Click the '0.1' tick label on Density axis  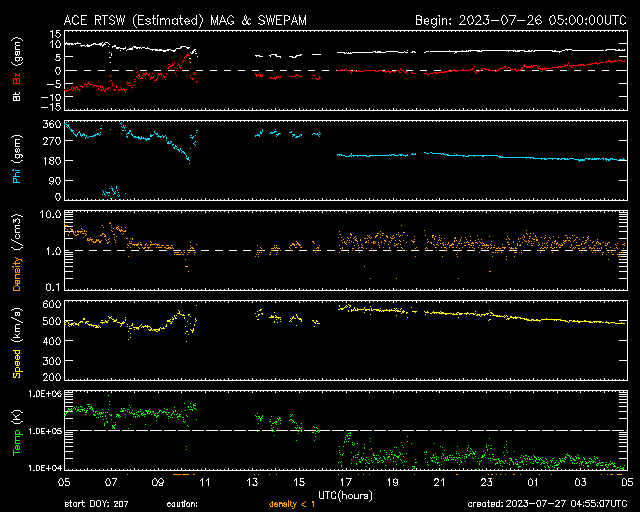coord(53,287)
